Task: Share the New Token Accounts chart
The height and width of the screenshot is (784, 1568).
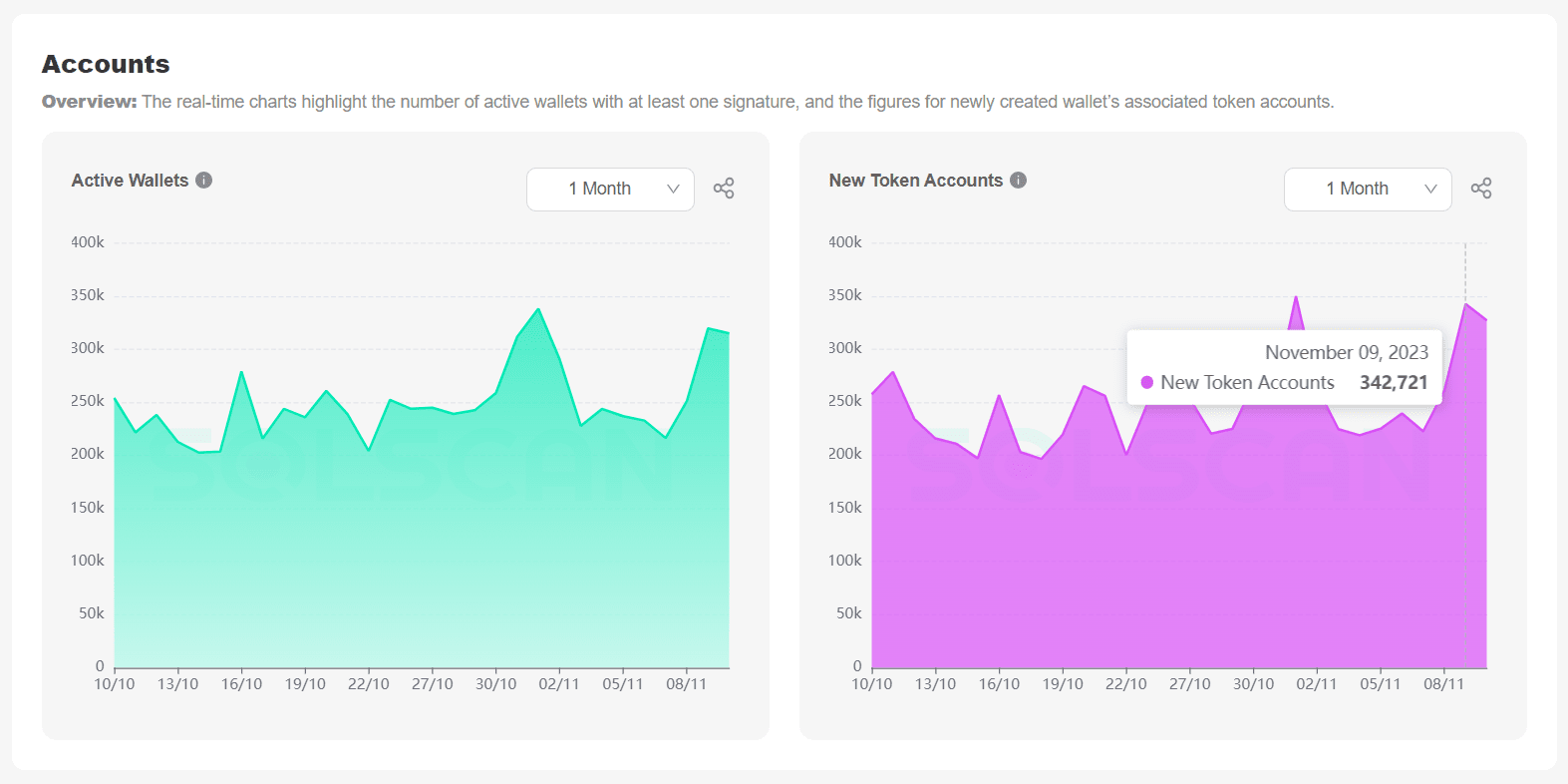Action: [x=1481, y=189]
